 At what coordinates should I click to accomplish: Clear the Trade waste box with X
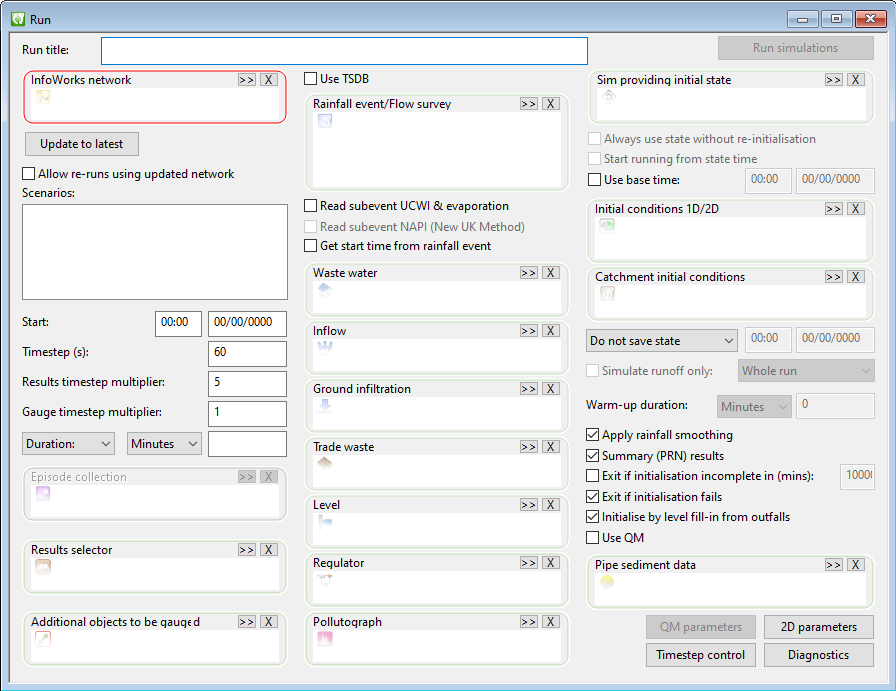pos(550,447)
